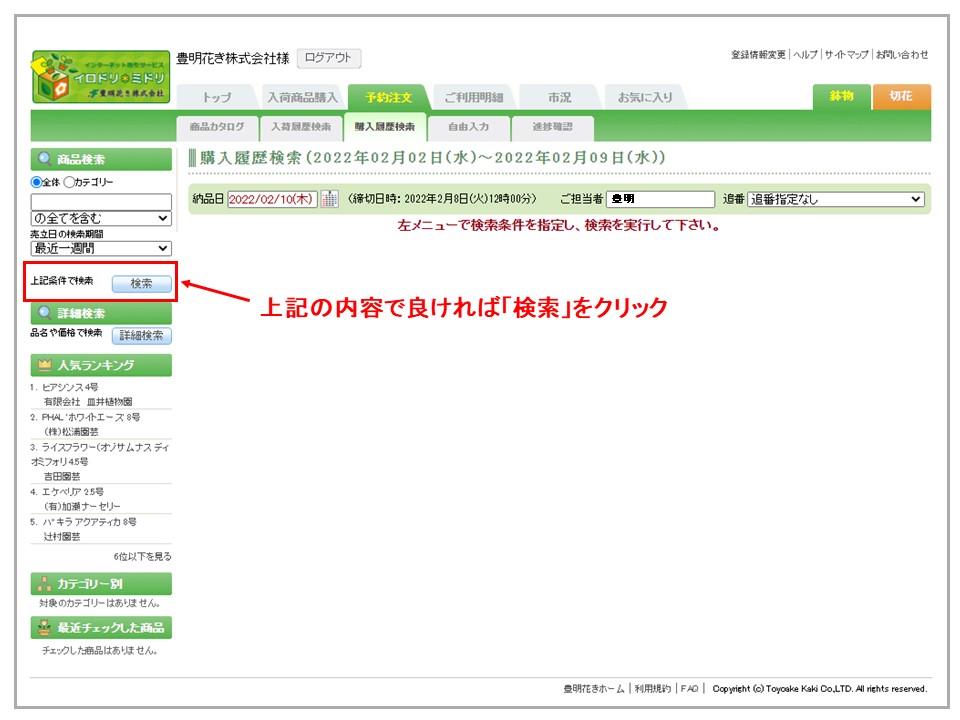Click the ログアウト button

click(x=329, y=59)
